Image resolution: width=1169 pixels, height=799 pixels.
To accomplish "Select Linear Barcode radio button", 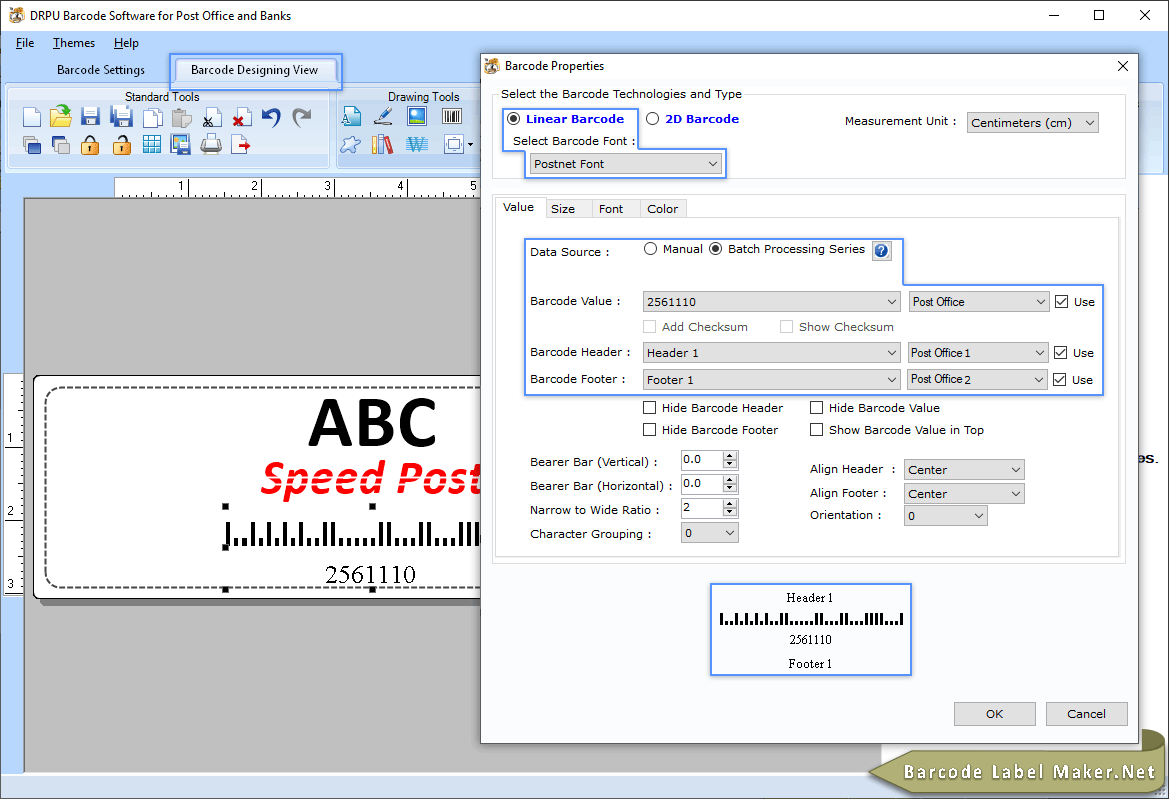I will point(513,119).
